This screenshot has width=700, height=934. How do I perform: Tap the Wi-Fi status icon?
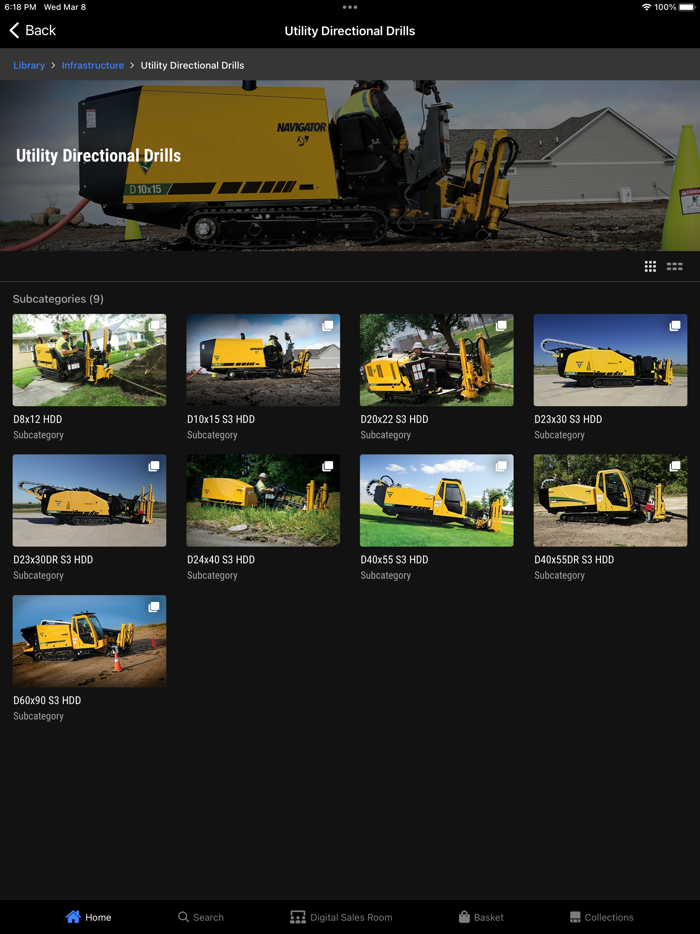tap(646, 7)
